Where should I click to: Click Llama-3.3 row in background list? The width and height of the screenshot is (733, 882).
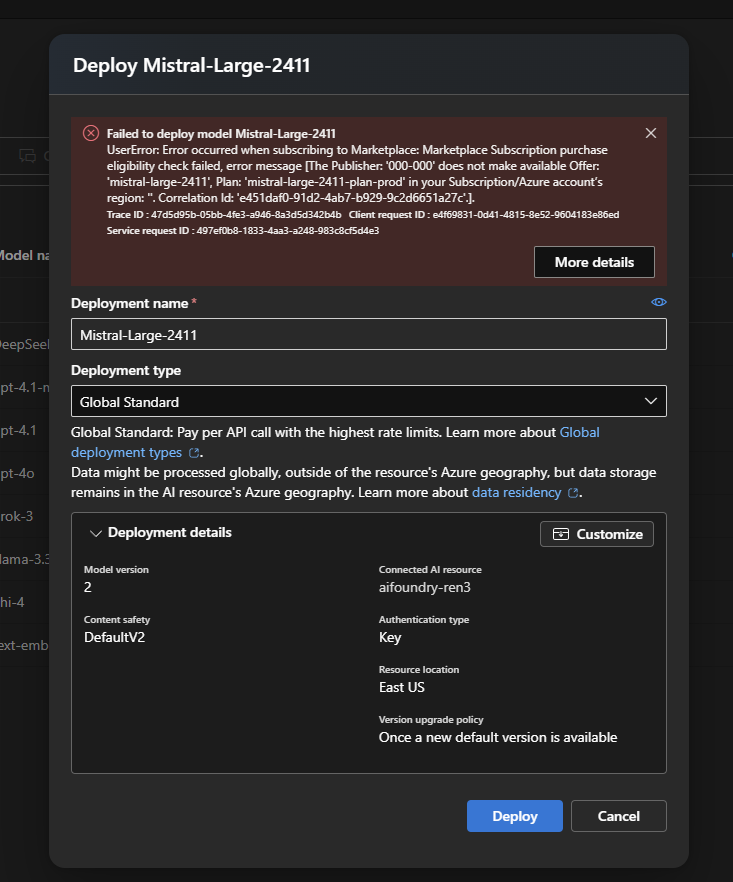click(25, 560)
